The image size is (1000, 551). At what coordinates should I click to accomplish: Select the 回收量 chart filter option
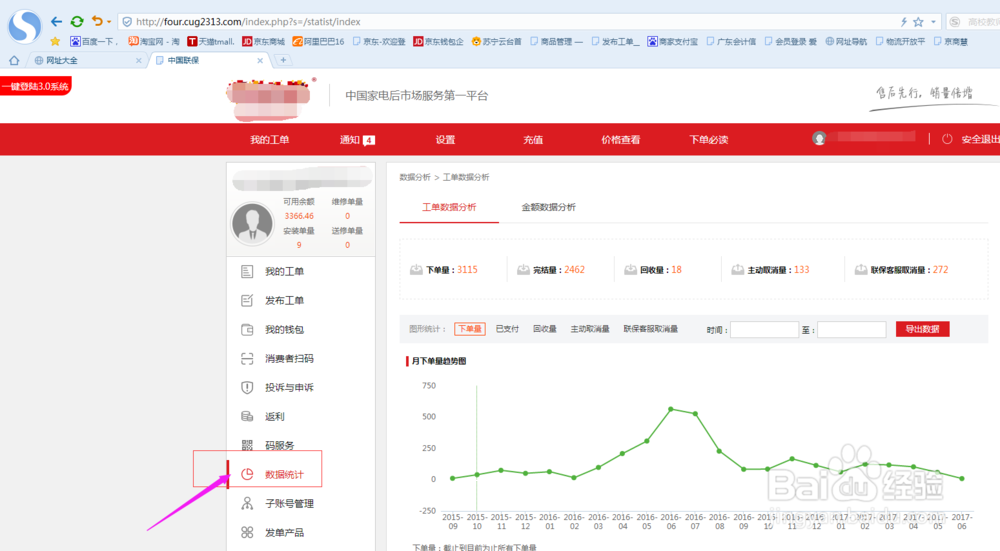pos(545,329)
